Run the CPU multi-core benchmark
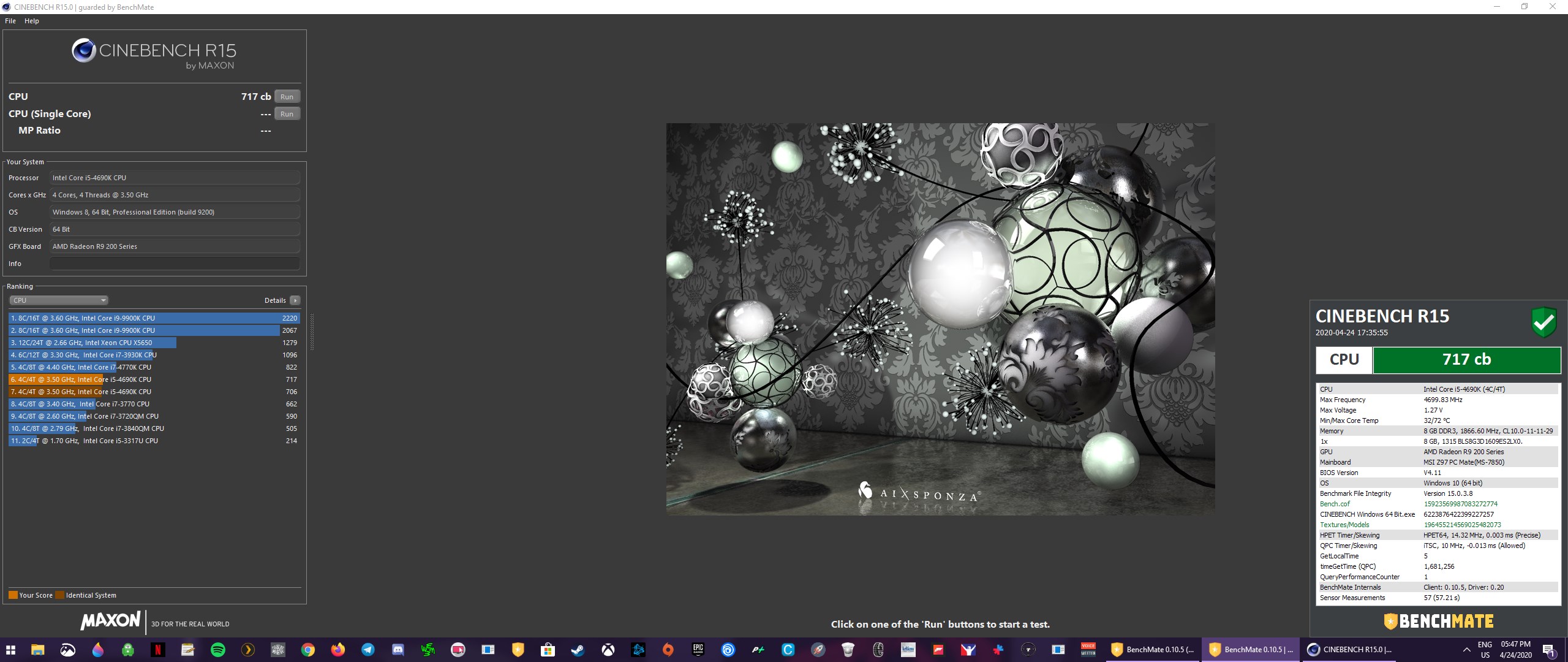The height and width of the screenshot is (662, 1568). (287, 97)
